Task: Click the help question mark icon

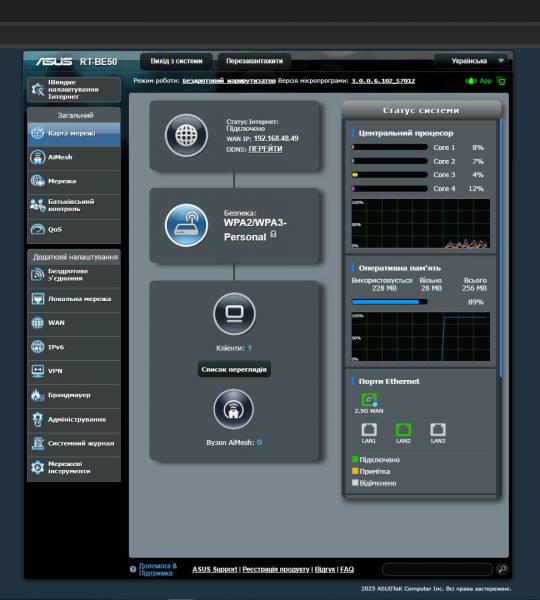Action: click(x=133, y=569)
